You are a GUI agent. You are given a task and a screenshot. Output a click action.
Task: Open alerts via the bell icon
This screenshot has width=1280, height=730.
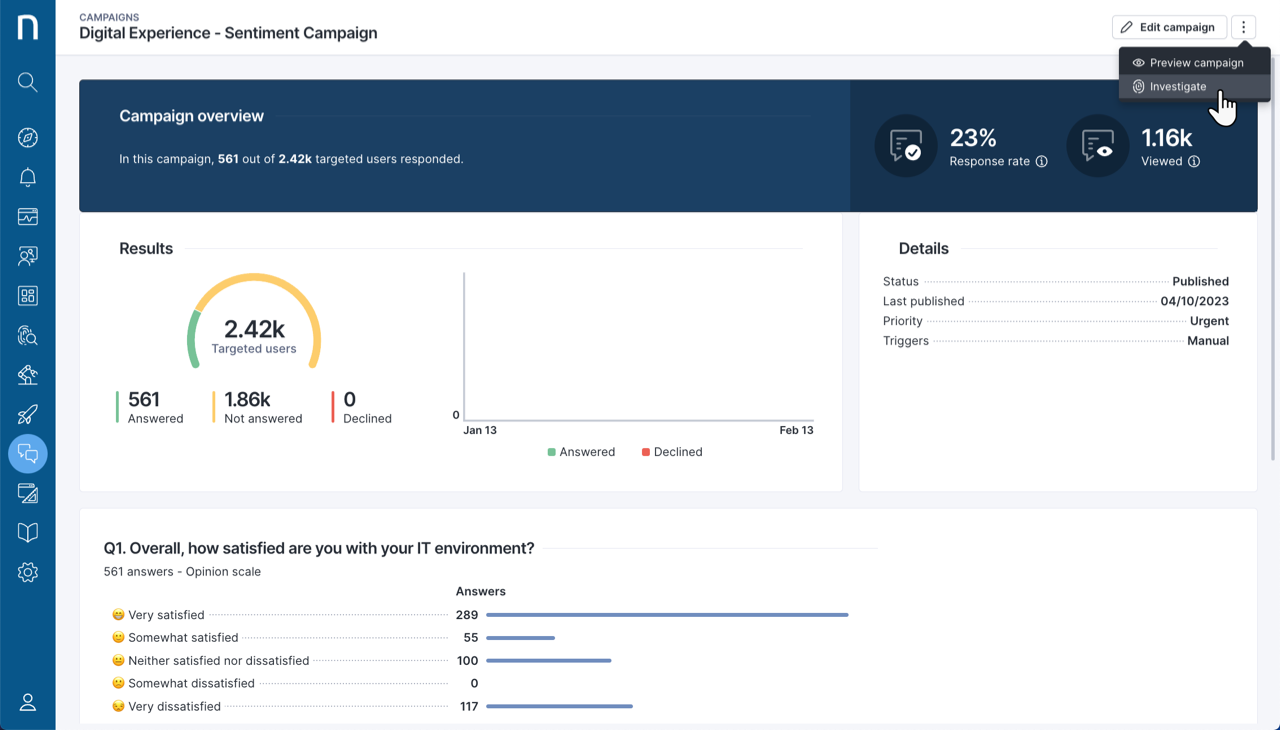click(28, 177)
